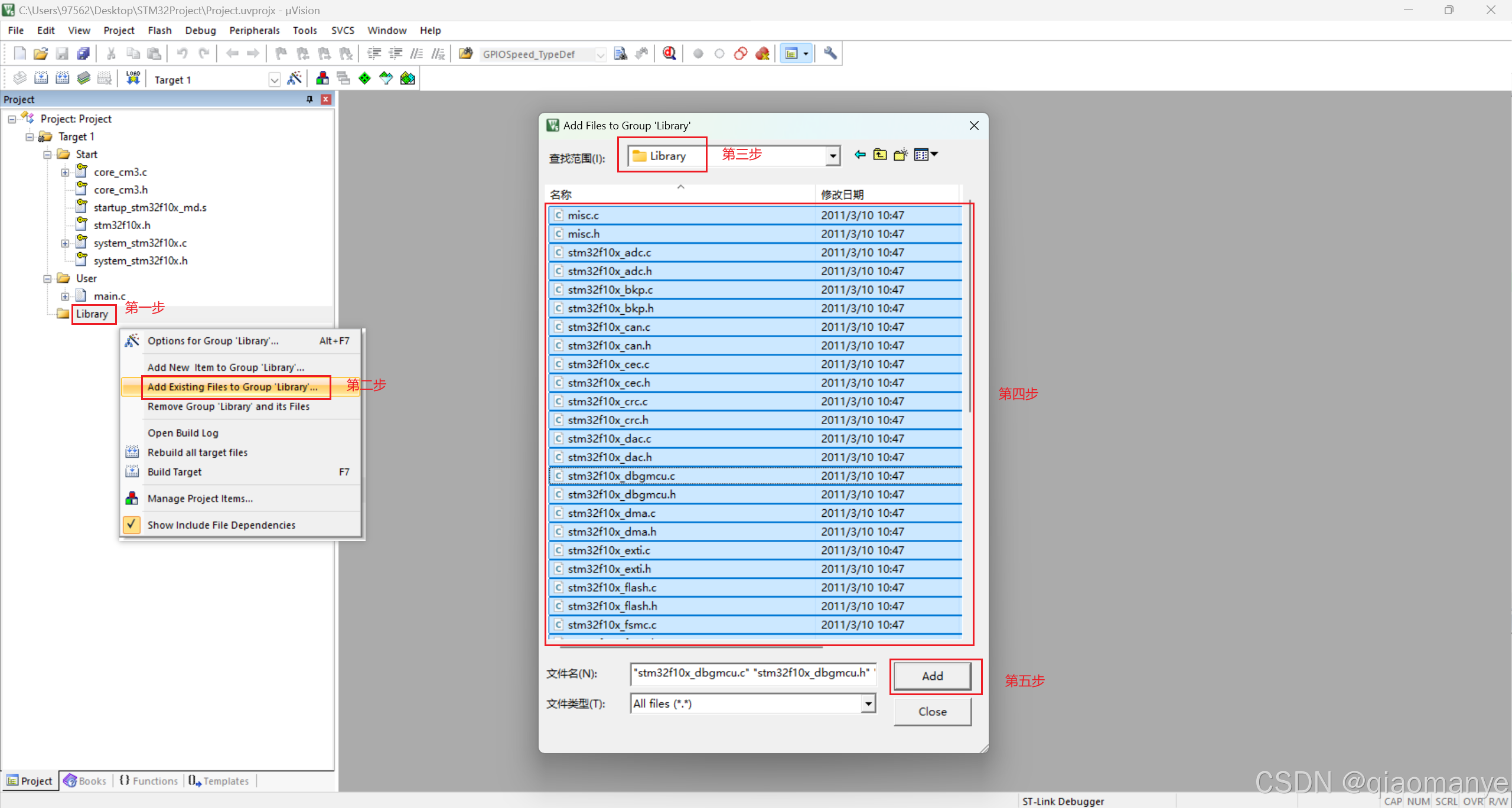
Task: Toggle Show Include File Dependencies check
Action: click(132, 524)
